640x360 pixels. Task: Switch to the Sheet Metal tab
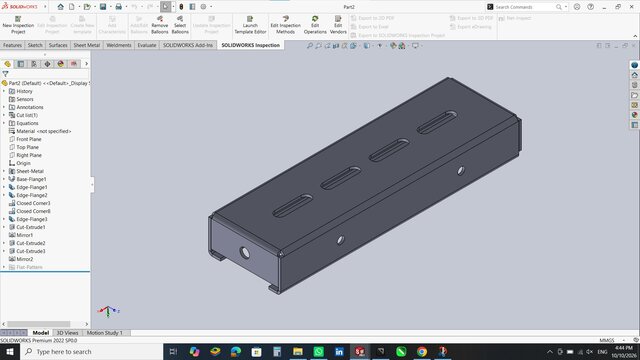tap(87, 45)
